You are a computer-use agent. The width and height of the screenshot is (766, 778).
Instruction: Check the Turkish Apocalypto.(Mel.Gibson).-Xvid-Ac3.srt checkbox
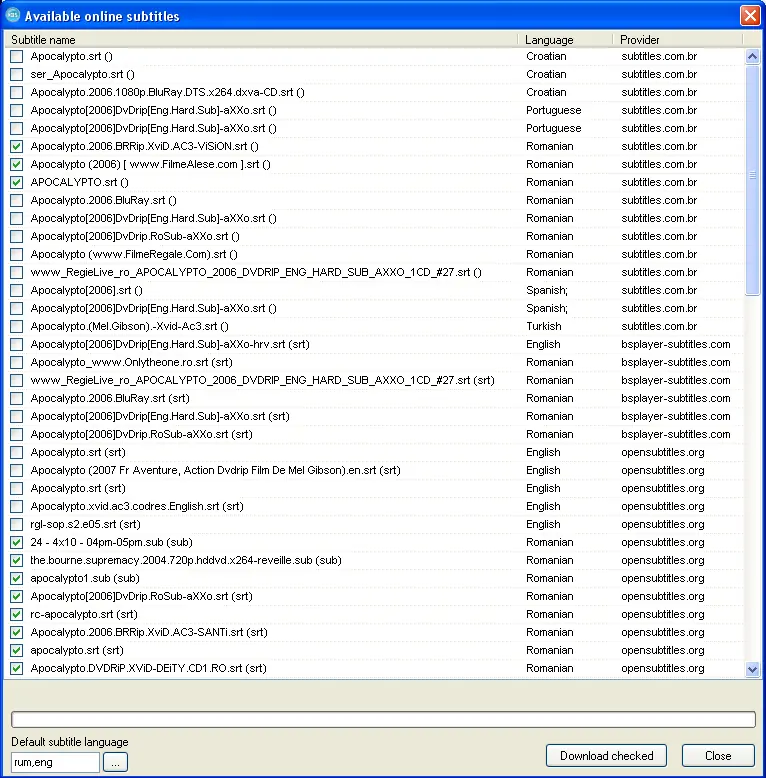coord(16,326)
